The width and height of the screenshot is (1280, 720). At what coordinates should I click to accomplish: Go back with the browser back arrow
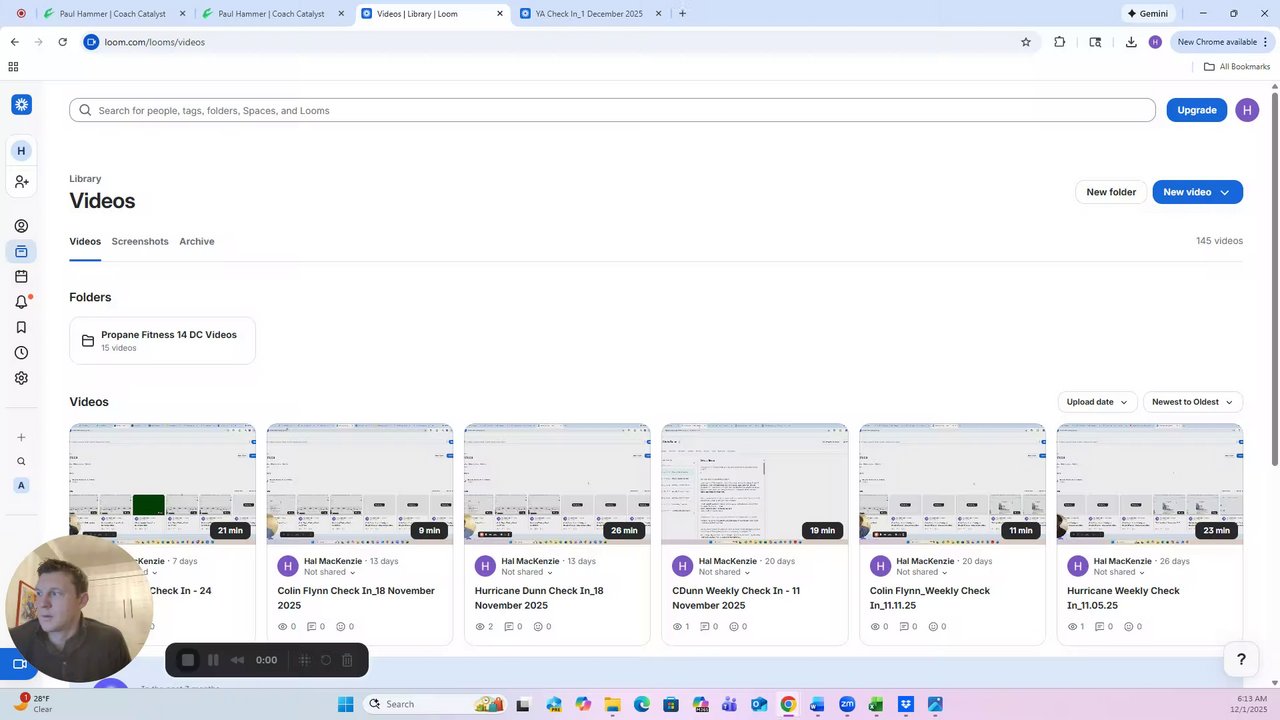pyautogui.click(x=14, y=42)
